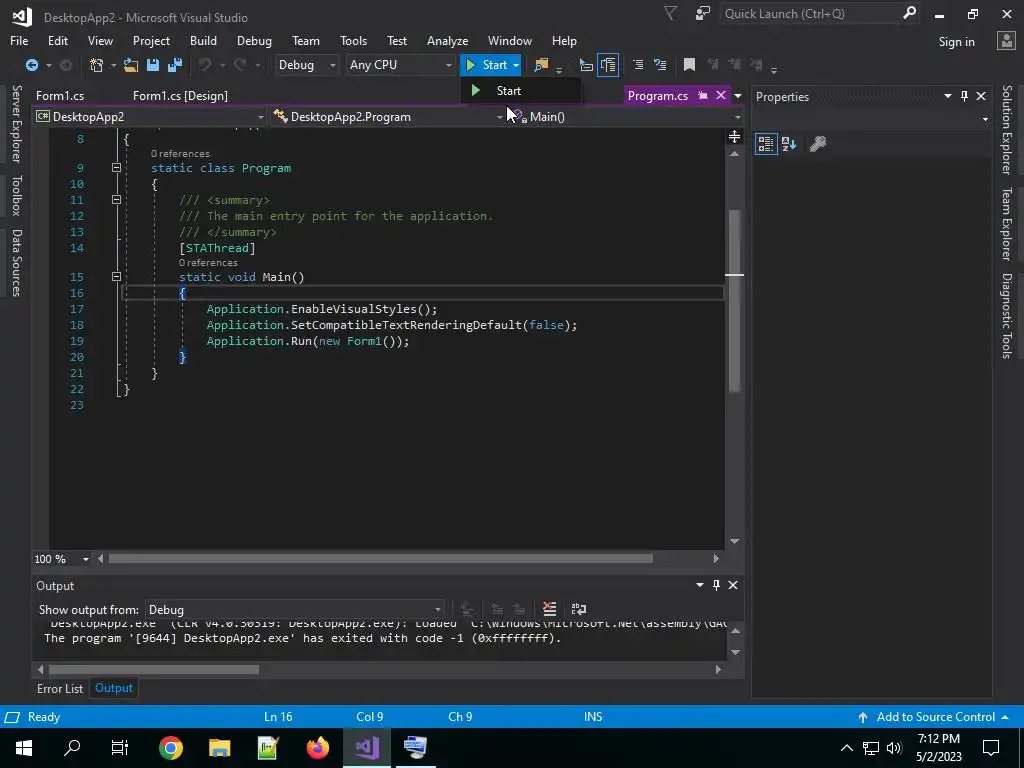Click the Navigate Backward arrow icon
This screenshot has height=768, width=1024.
(31, 65)
